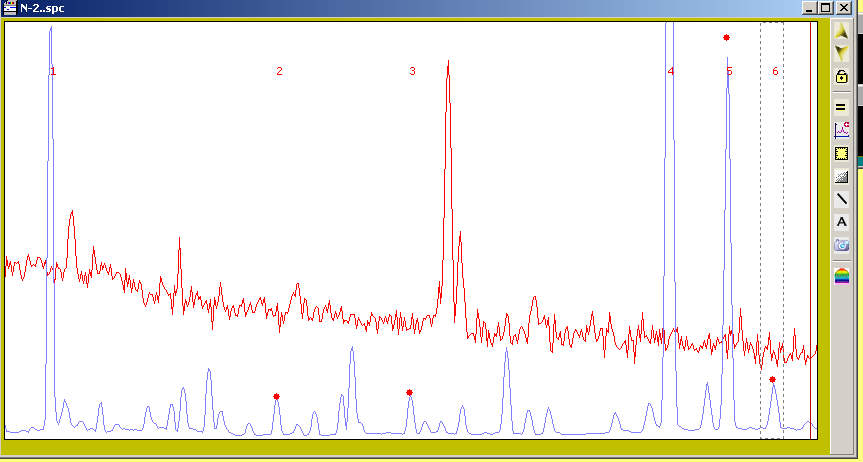The width and height of the screenshot is (863, 462).
Task: Click red marker dot below label 2
Action: (x=276, y=396)
